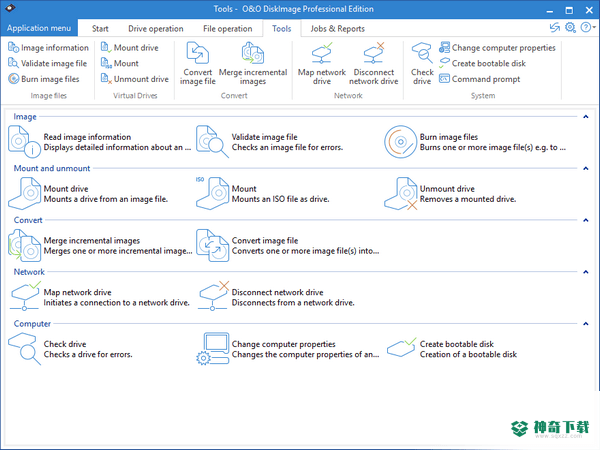Switch to the File operation tab
The height and width of the screenshot is (450, 600).
coord(228,29)
